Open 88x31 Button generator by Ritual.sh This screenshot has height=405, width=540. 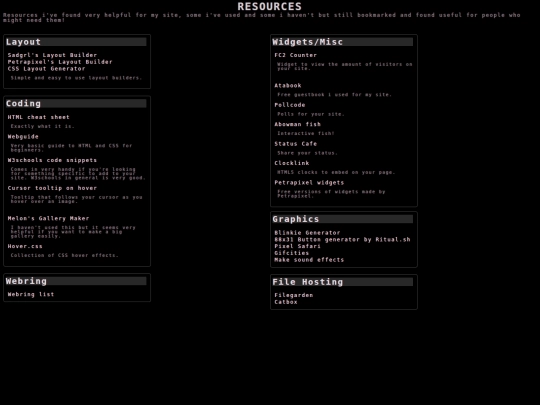point(342,239)
